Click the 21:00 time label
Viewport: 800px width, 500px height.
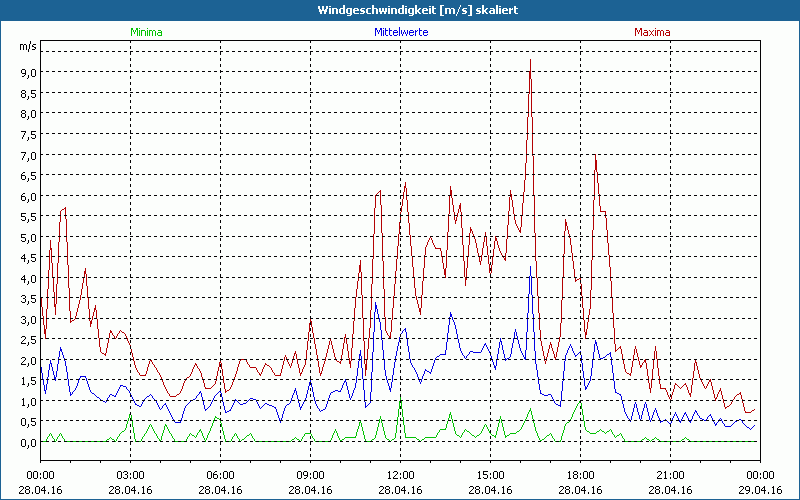(670, 476)
